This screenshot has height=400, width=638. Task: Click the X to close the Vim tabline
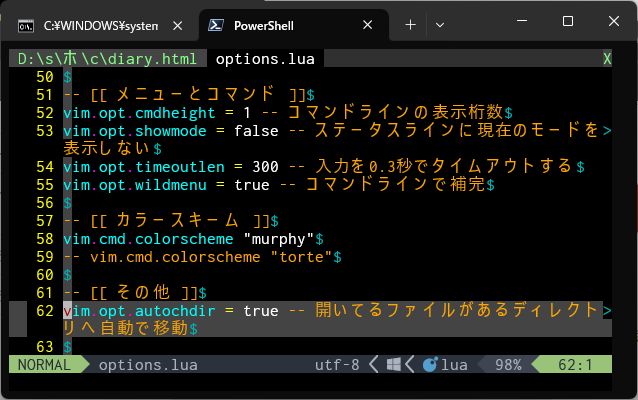click(606, 59)
